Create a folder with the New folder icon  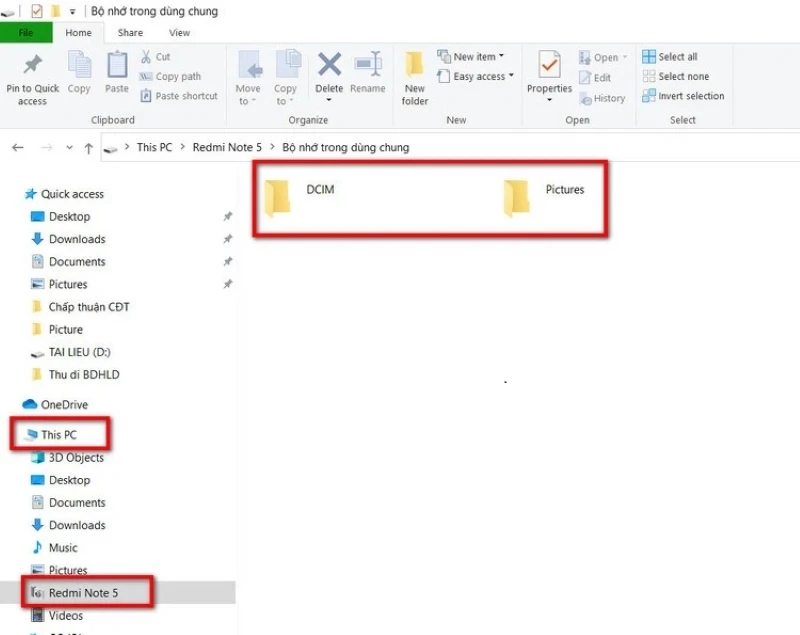point(415,68)
